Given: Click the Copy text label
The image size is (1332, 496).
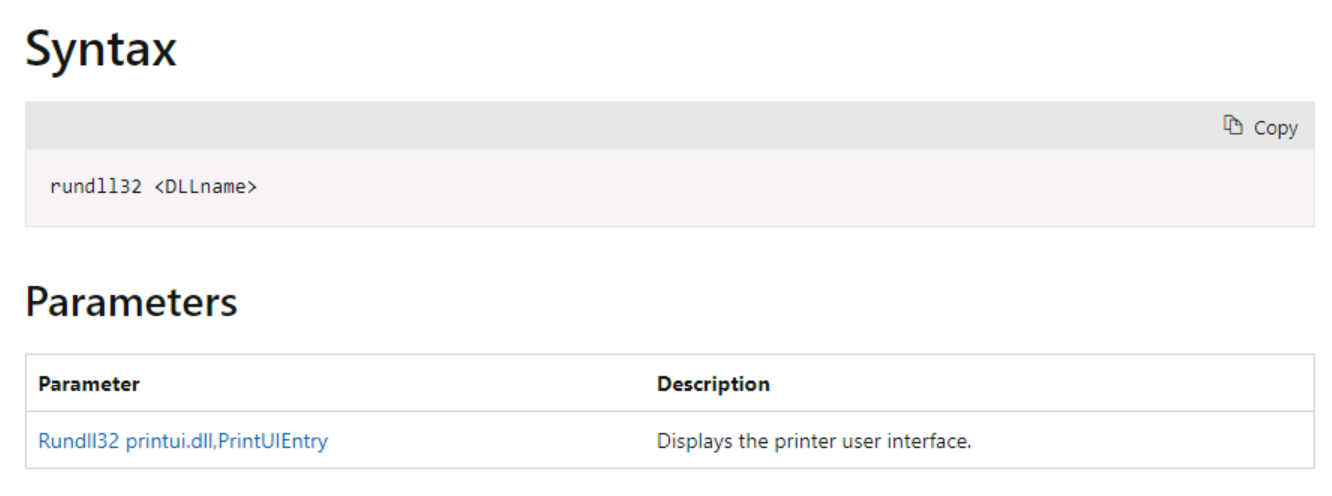Looking at the screenshot, I should pos(1275,127).
